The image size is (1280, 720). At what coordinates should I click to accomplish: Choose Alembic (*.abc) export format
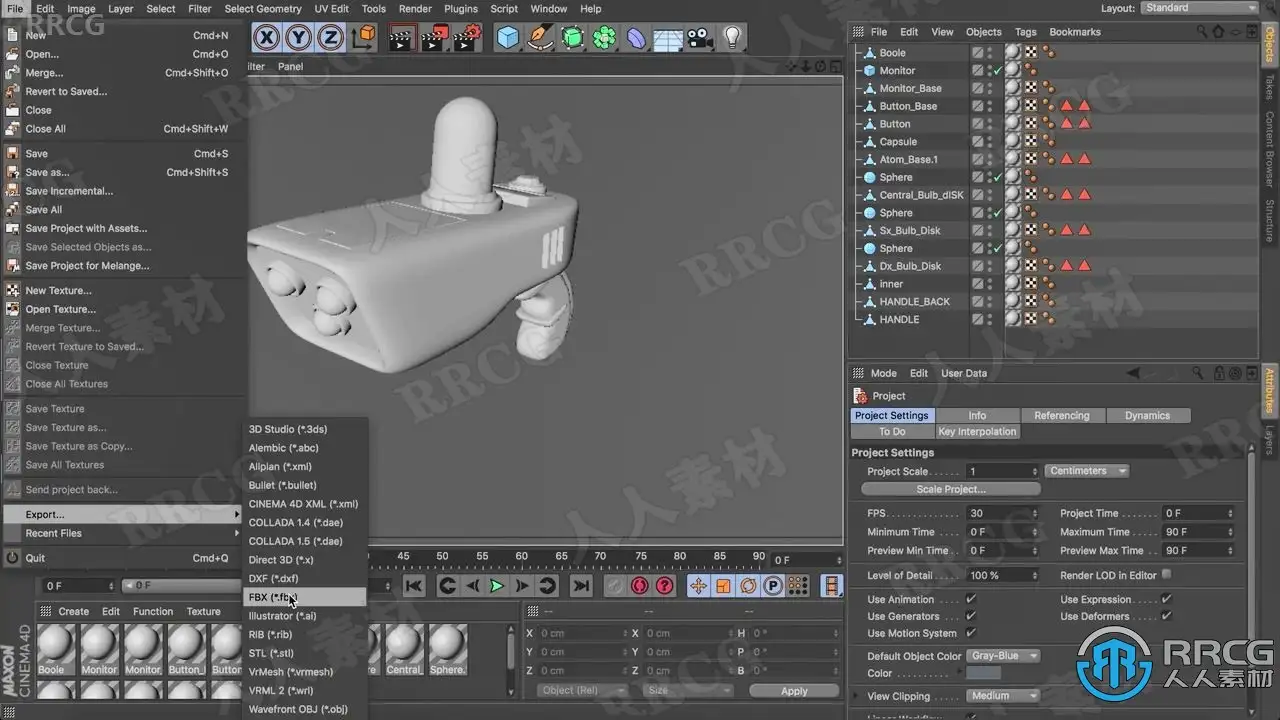(306, 448)
